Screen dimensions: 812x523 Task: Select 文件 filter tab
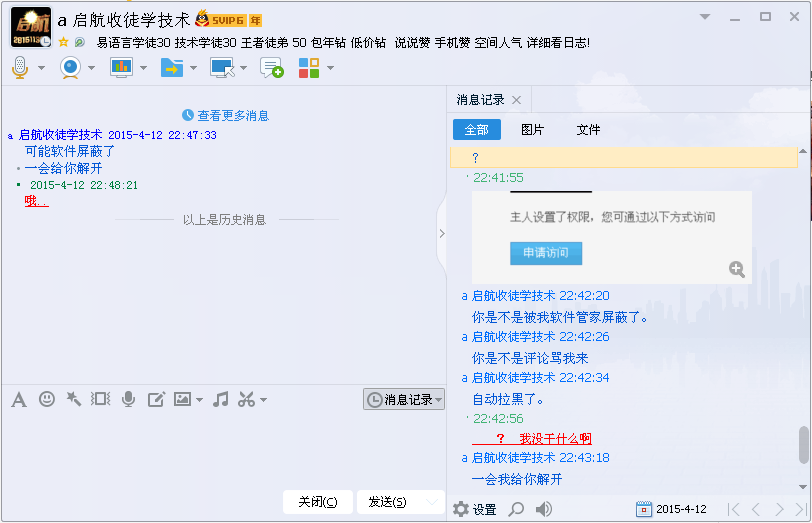pyautogui.click(x=588, y=129)
